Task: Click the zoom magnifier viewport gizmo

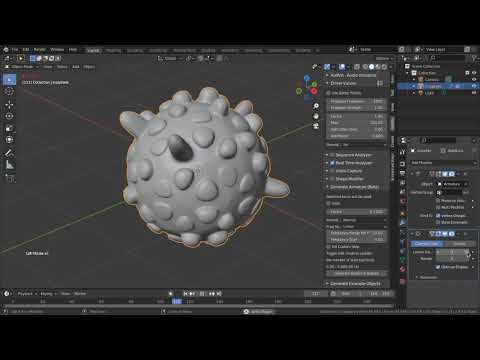Action: [316, 106]
